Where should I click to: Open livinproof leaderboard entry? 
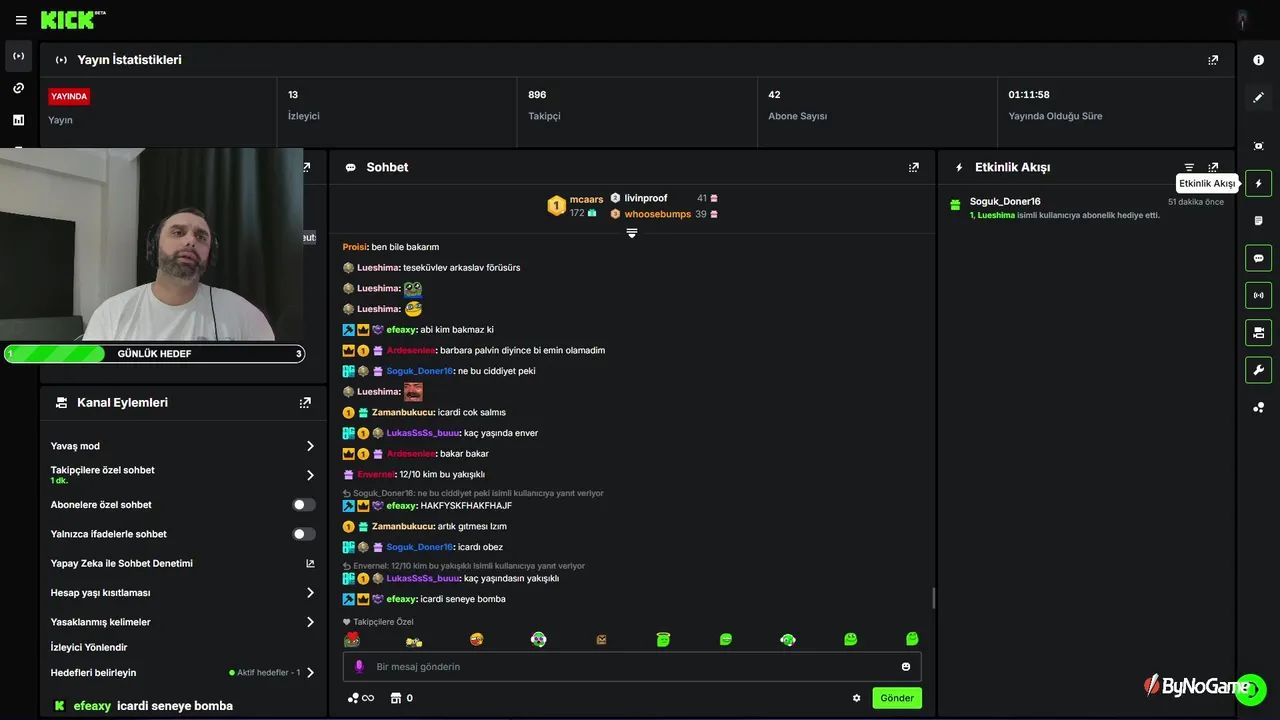pyautogui.click(x=646, y=198)
